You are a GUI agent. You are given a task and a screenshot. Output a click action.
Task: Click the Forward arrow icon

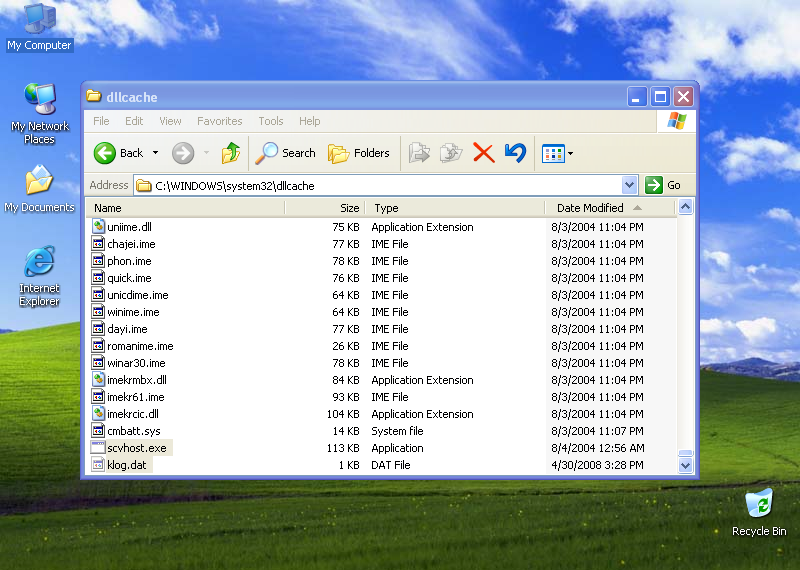[183, 153]
